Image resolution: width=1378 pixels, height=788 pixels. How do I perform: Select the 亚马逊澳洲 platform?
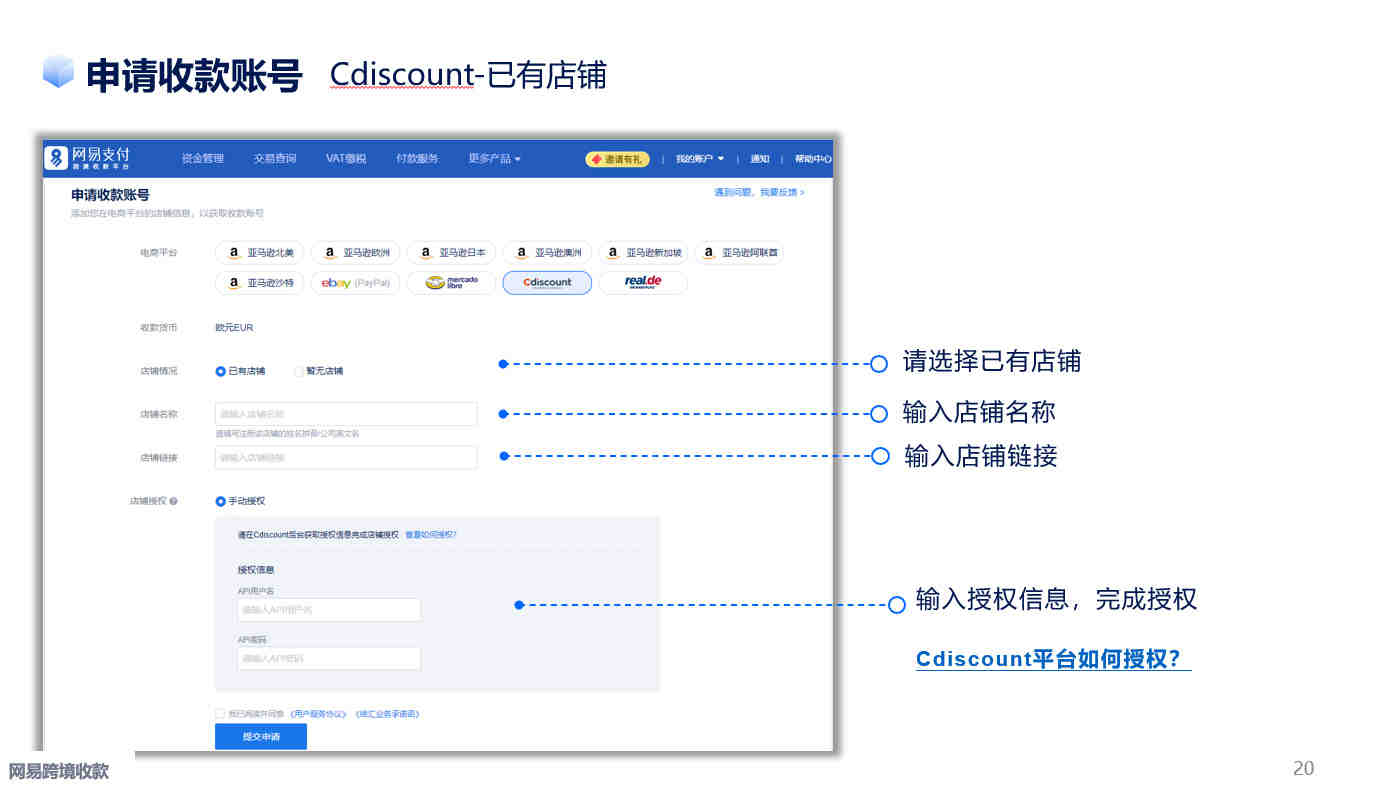tap(547, 253)
